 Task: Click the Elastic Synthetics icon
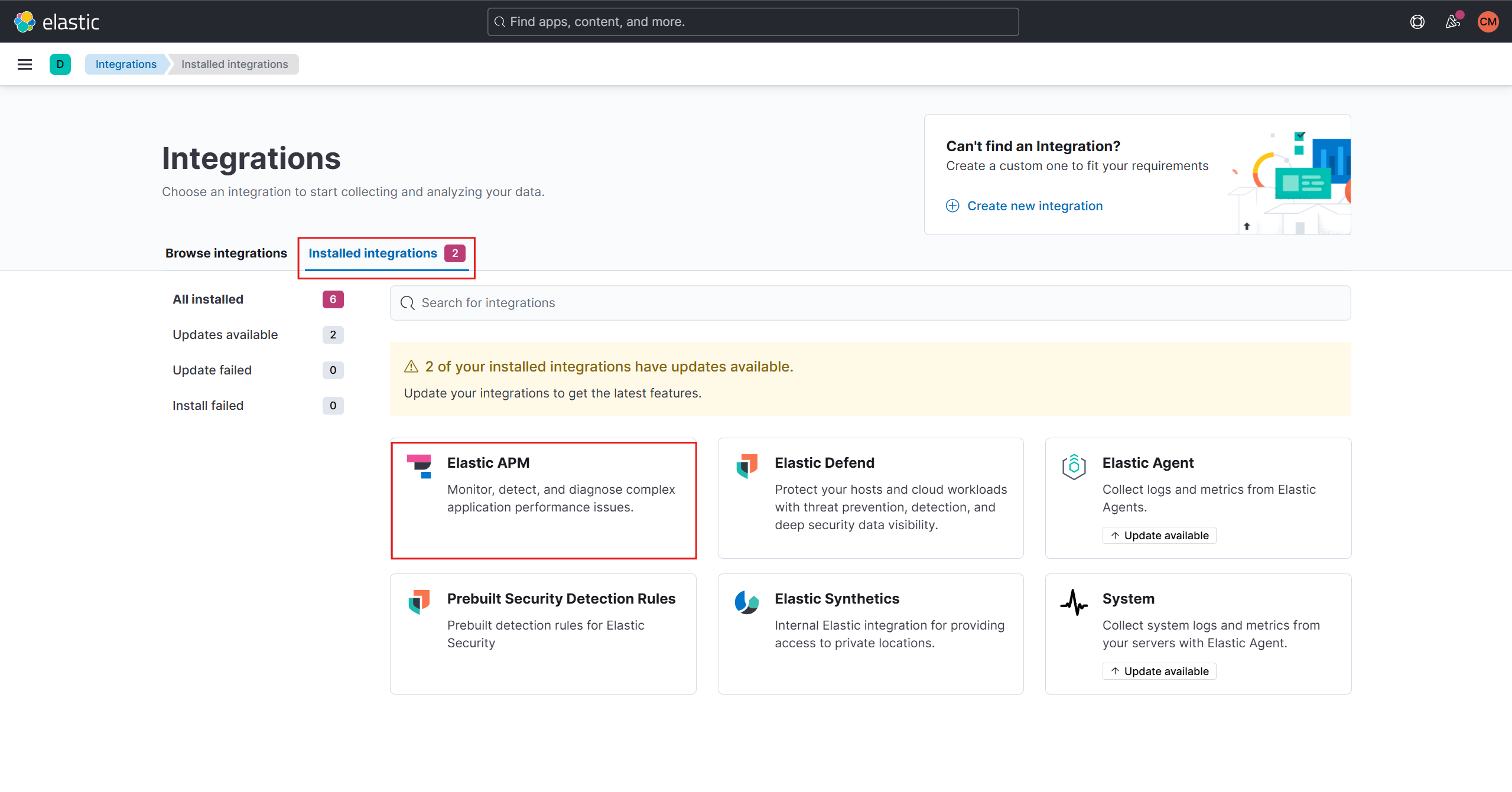[x=746, y=603]
